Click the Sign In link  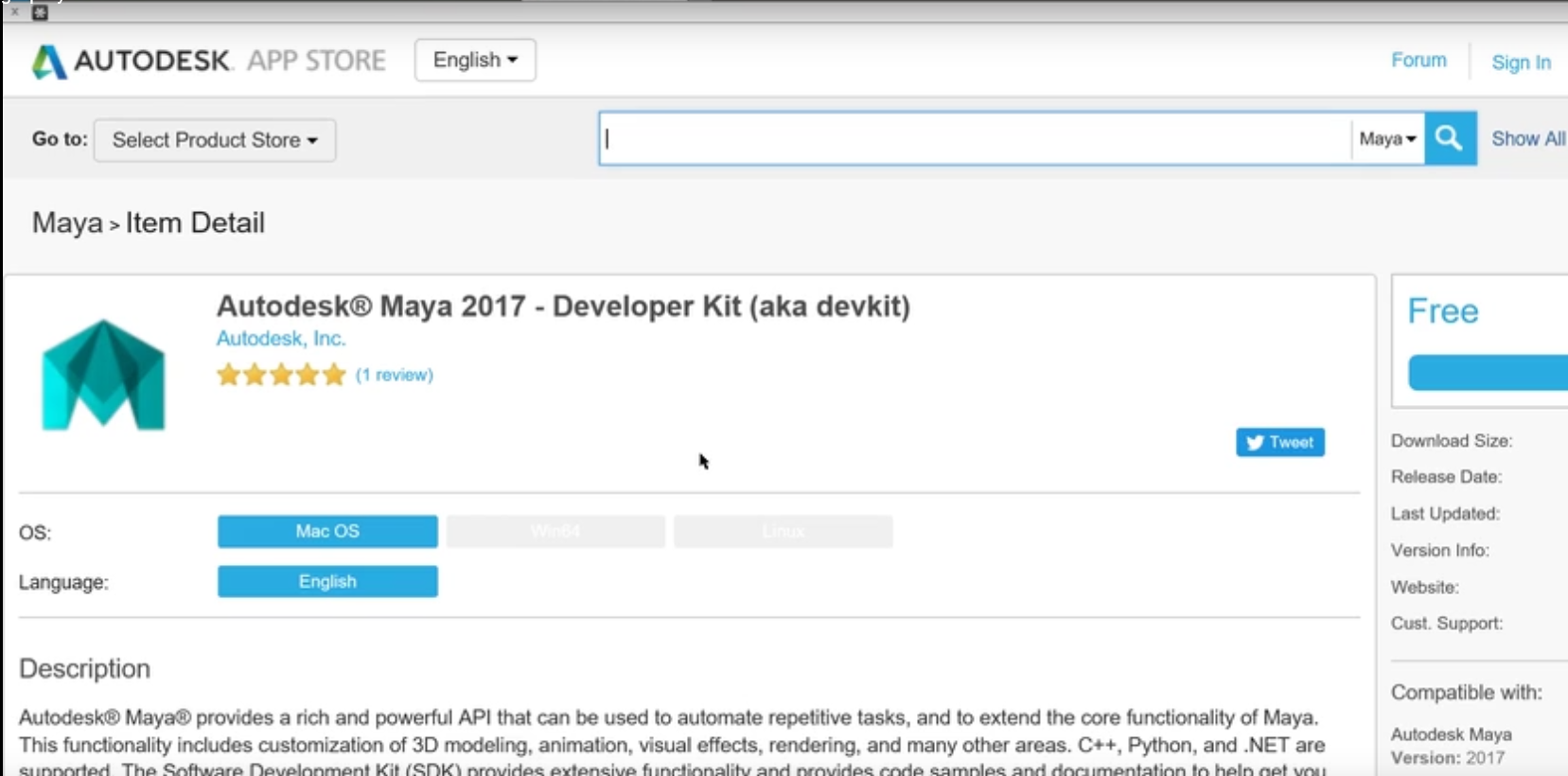pos(1521,62)
